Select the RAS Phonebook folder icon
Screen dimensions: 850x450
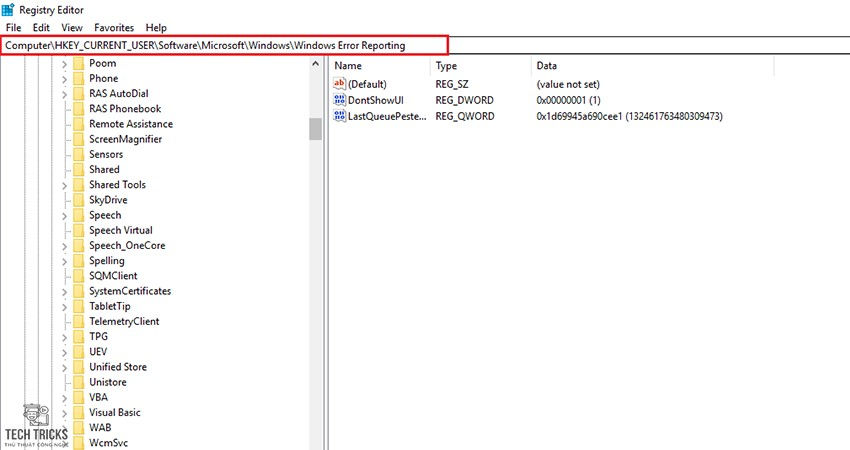tap(79, 109)
